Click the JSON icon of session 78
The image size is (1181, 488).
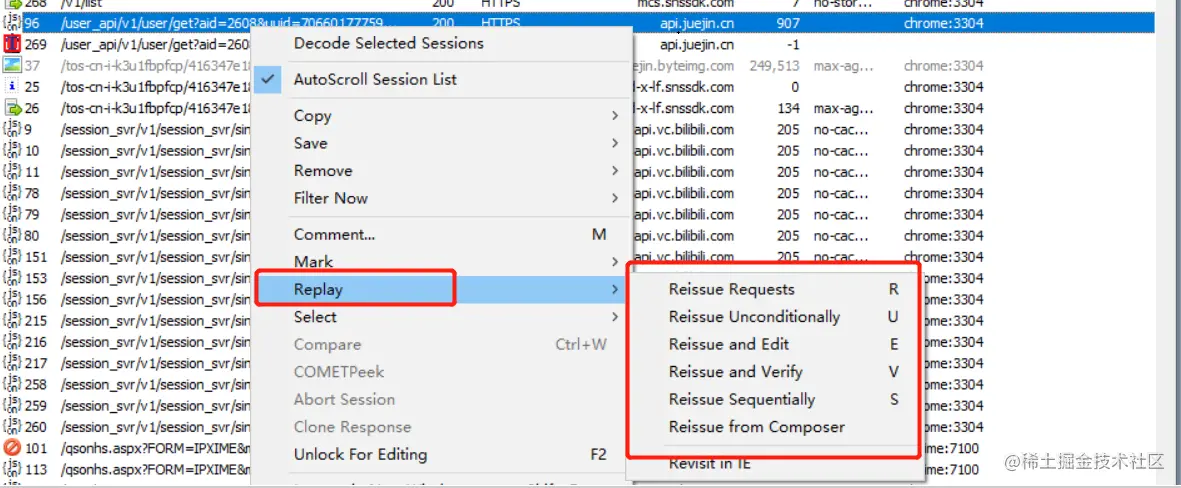[11, 193]
